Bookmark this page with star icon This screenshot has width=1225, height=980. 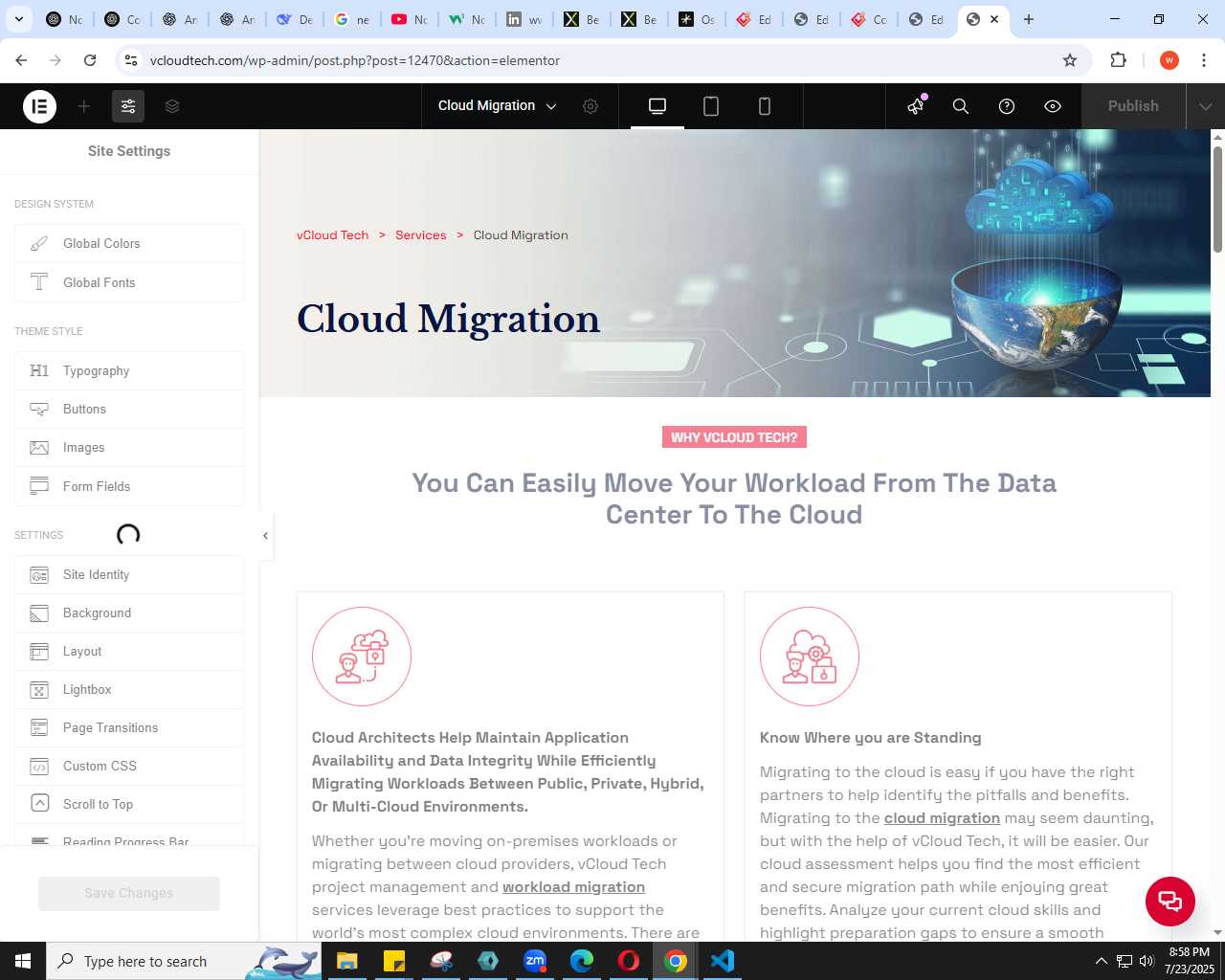coord(1070,60)
